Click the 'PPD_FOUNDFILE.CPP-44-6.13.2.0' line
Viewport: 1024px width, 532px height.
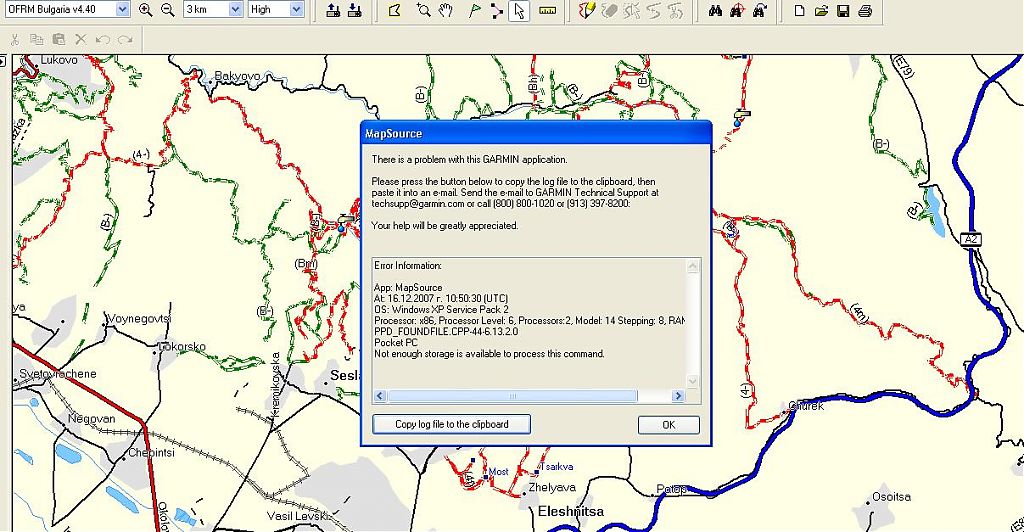click(x=446, y=332)
